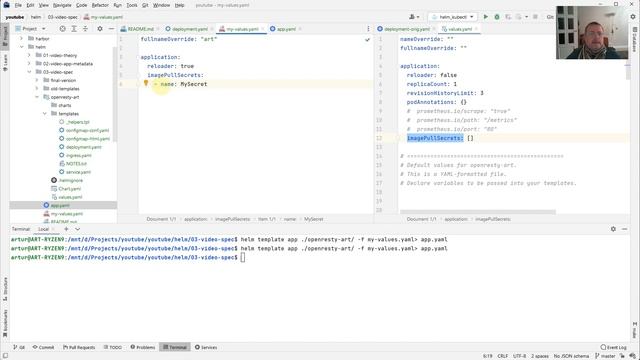
Task: Open Project panel options gear
Action: [x=100, y=29]
